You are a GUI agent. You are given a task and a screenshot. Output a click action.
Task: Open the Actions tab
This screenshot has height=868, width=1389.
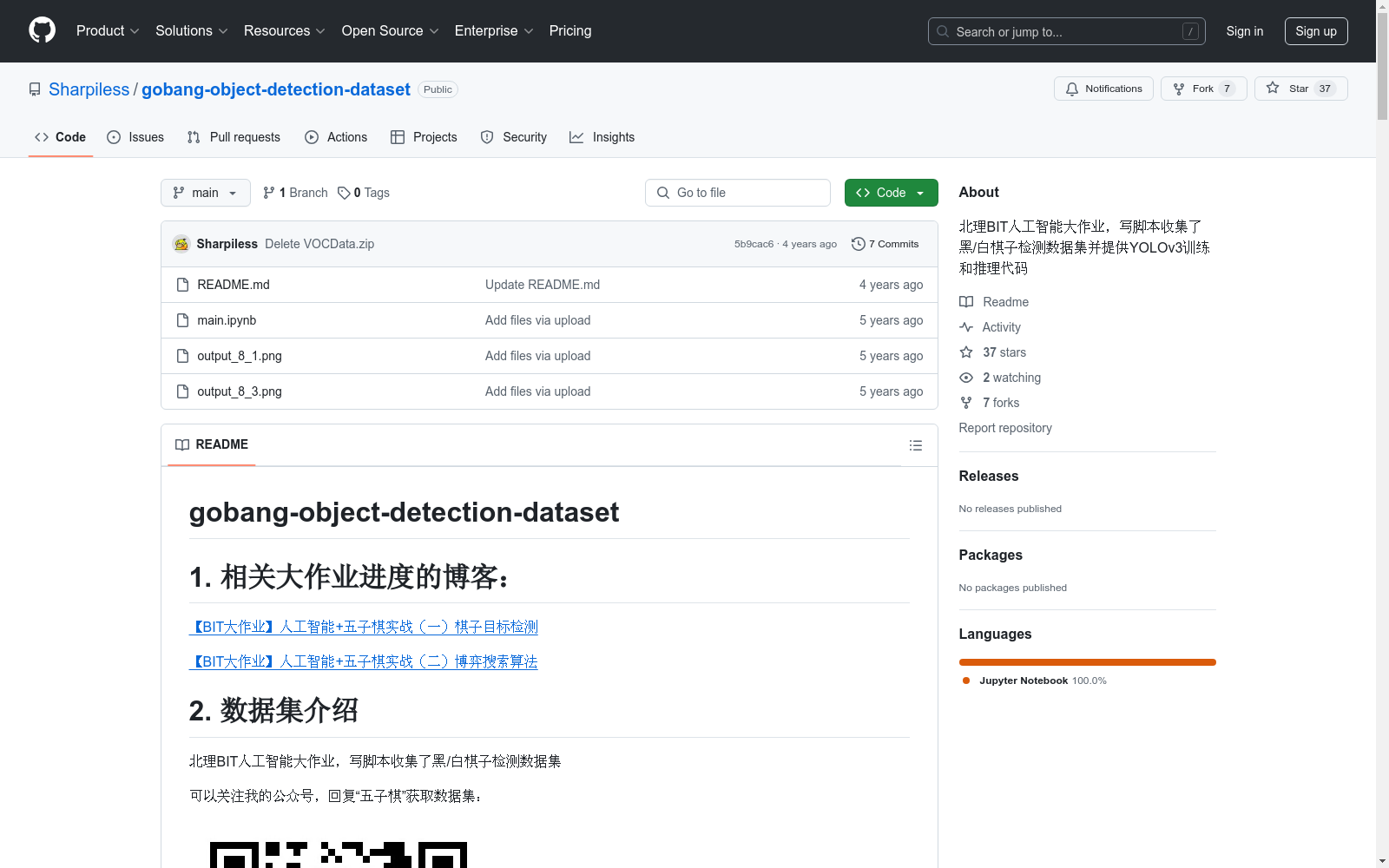[336, 137]
